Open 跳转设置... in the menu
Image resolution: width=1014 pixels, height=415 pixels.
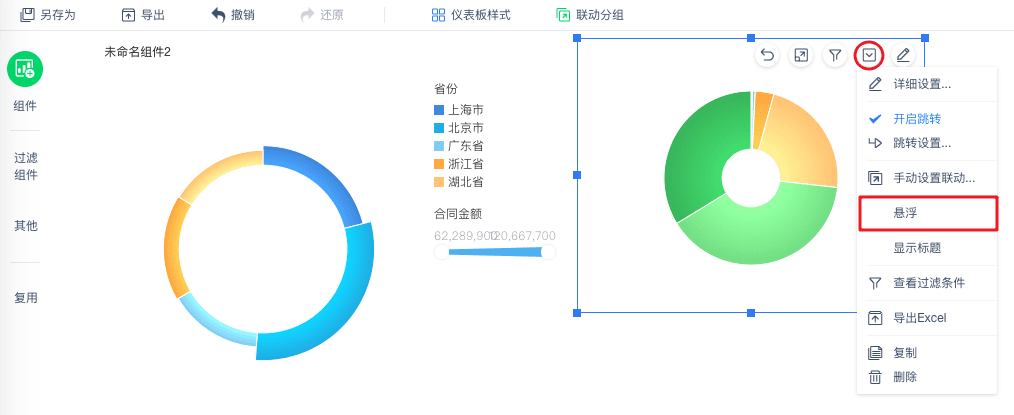[926, 143]
